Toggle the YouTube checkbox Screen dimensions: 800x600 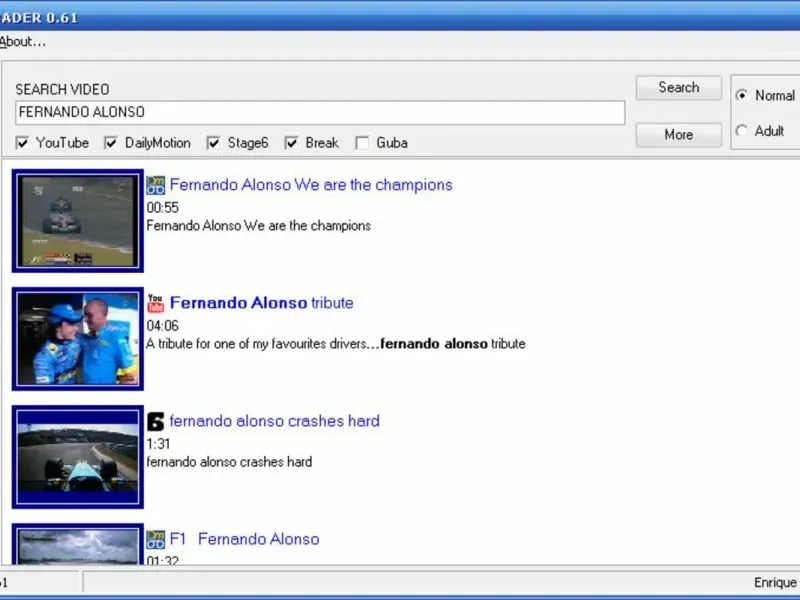pyautogui.click(x=22, y=143)
